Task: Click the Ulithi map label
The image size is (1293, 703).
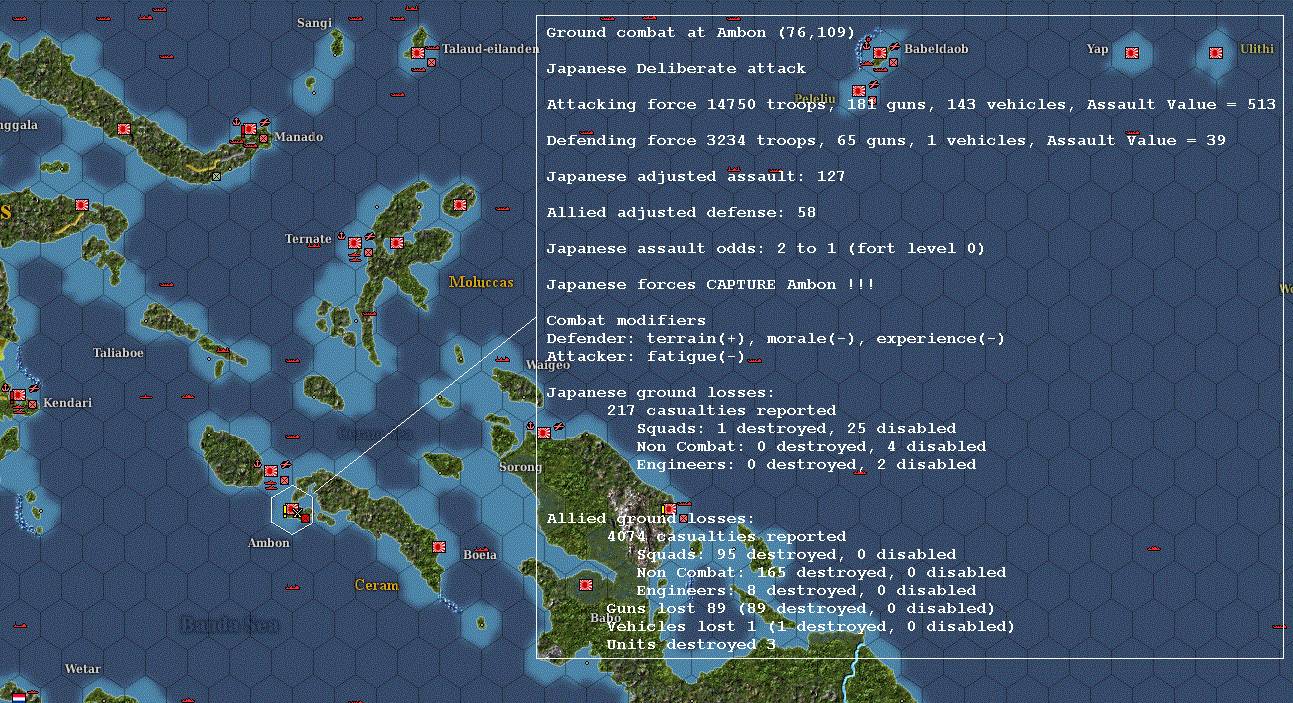Action: point(1257,48)
